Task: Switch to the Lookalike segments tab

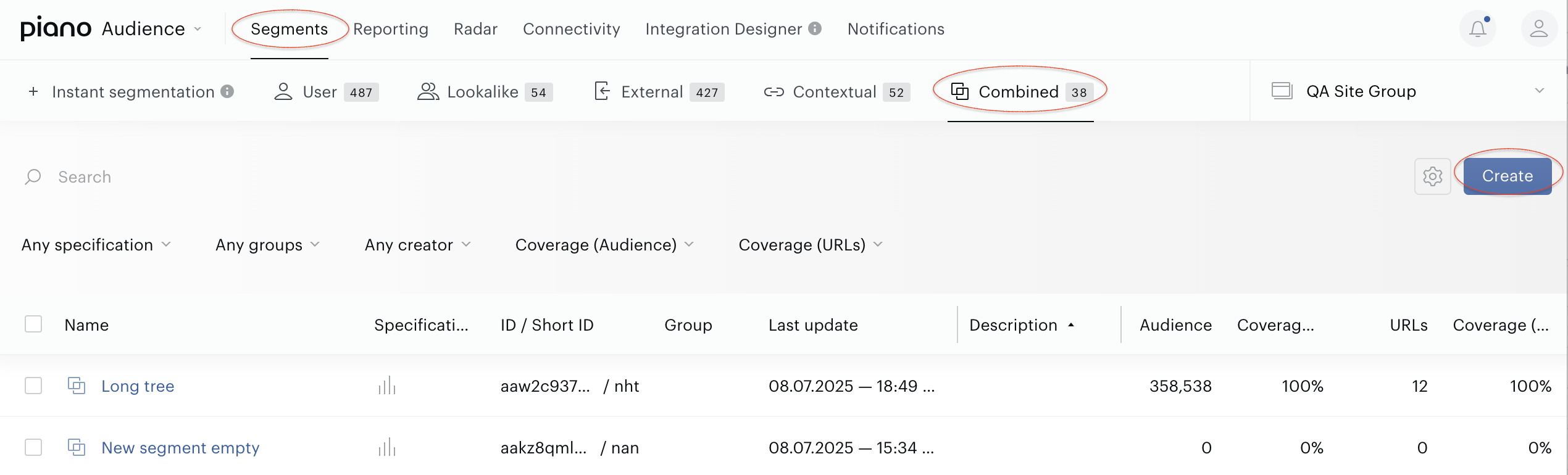Action: click(x=485, y=92)
